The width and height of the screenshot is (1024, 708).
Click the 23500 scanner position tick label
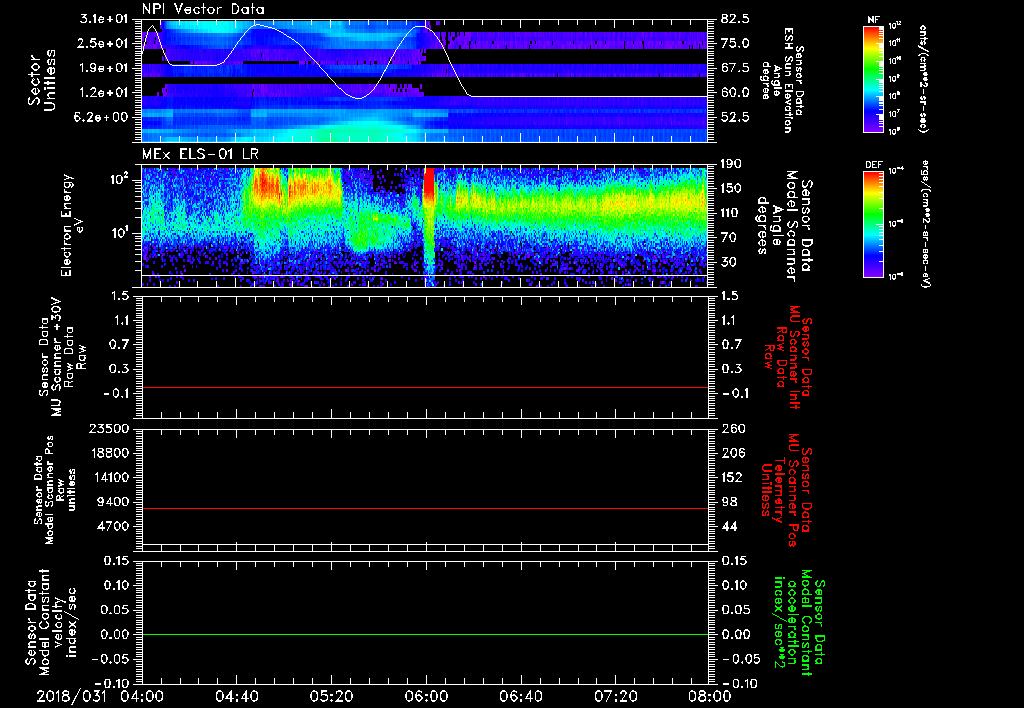[x=109, y=428]
